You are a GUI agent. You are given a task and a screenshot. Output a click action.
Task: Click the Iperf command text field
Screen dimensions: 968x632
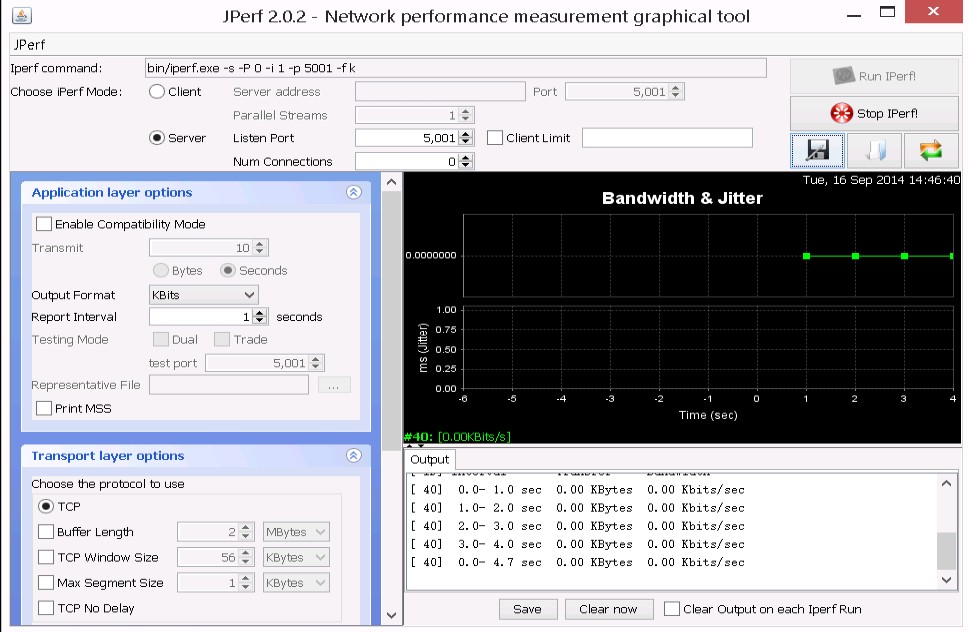[x=456, y=68]
